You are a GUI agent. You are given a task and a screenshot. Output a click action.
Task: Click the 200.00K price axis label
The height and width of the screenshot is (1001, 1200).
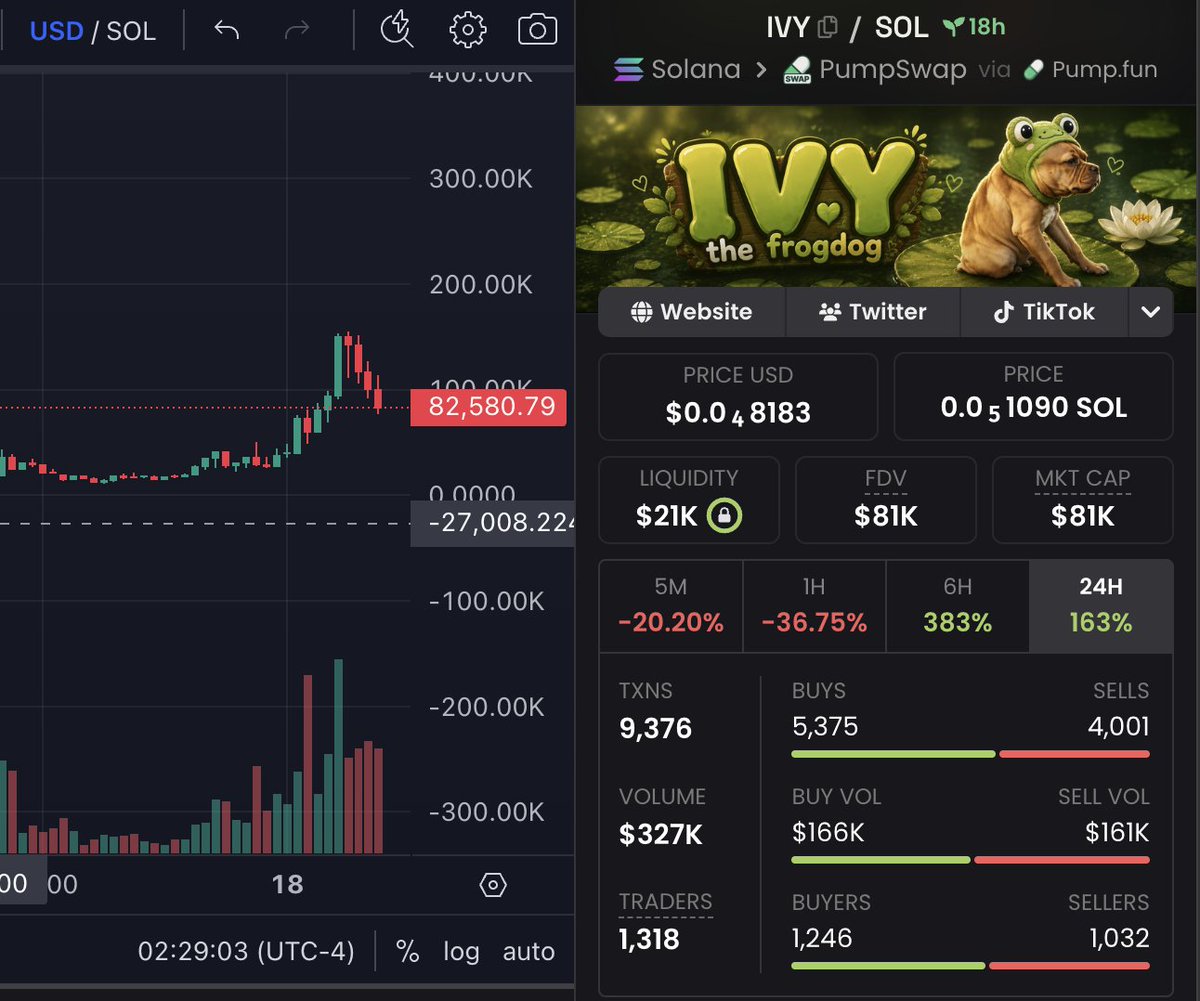481,285
